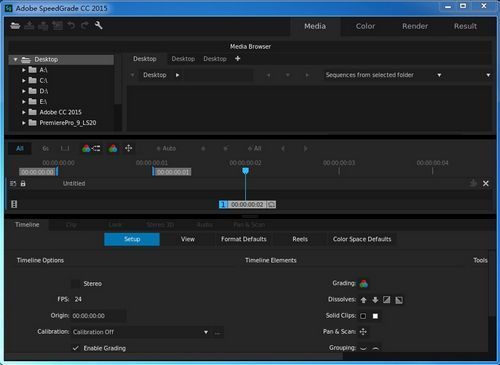Viewport: 500px width, 365px height.
Task: Click the Desktop path breadcrumb
Action: tap(155, 75)
